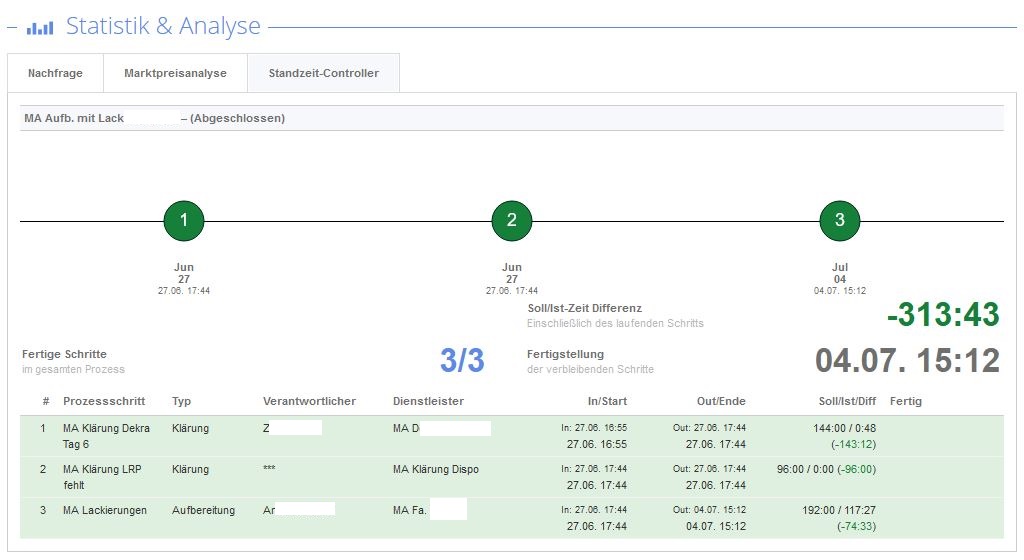Click the Aufbereitung type cell
This screenshot has width=1024, height=560.
[203, 510]
